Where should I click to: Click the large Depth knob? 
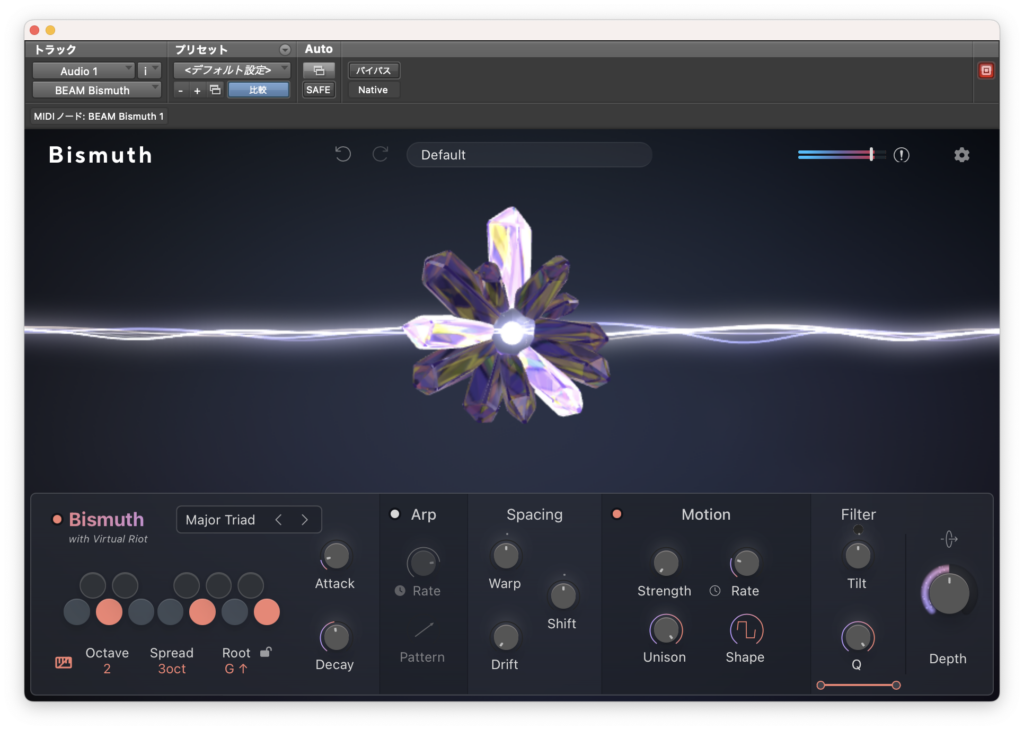(948, 592)
